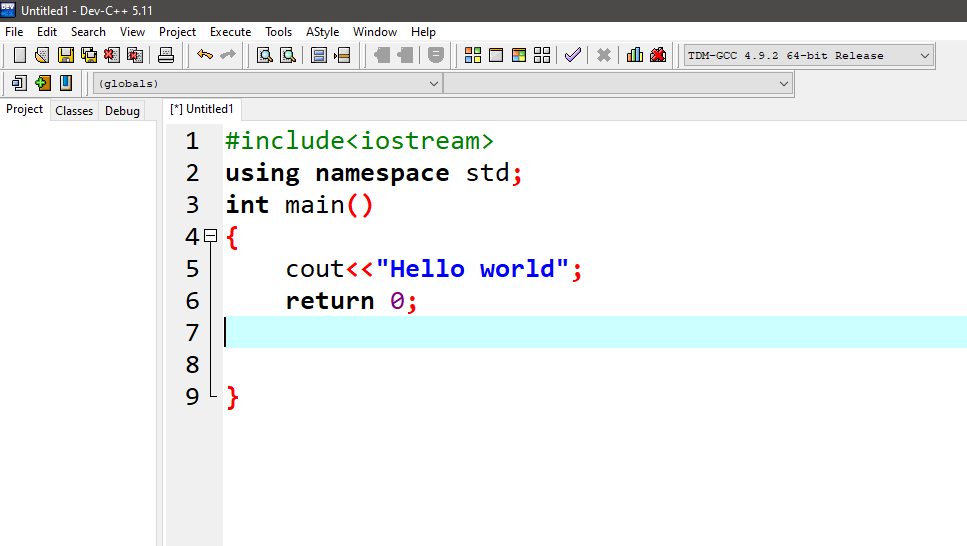
Task: Click the opening brace on line 4
Action: point(232,237)
